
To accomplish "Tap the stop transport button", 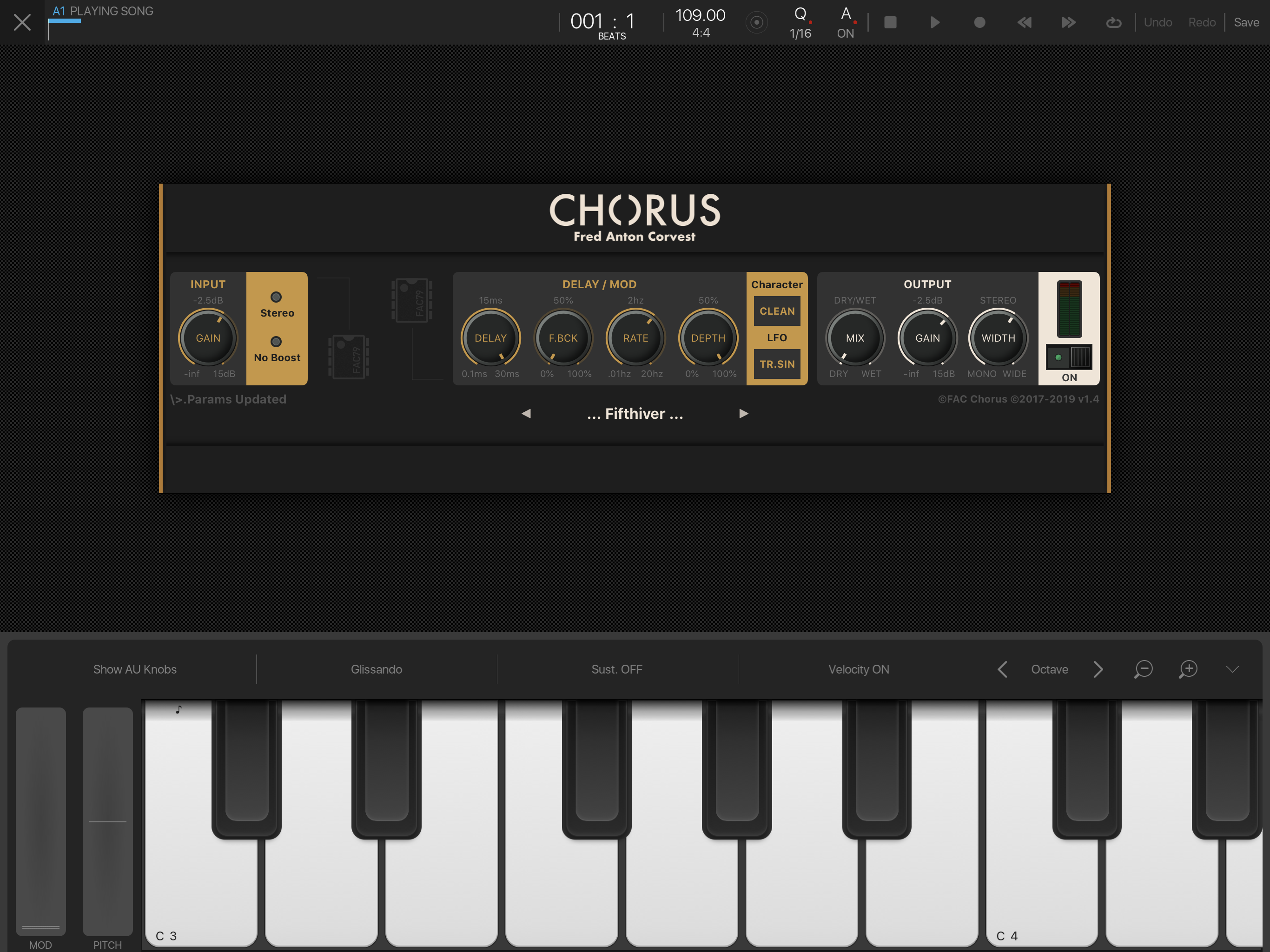I will (x=890, y=22).
